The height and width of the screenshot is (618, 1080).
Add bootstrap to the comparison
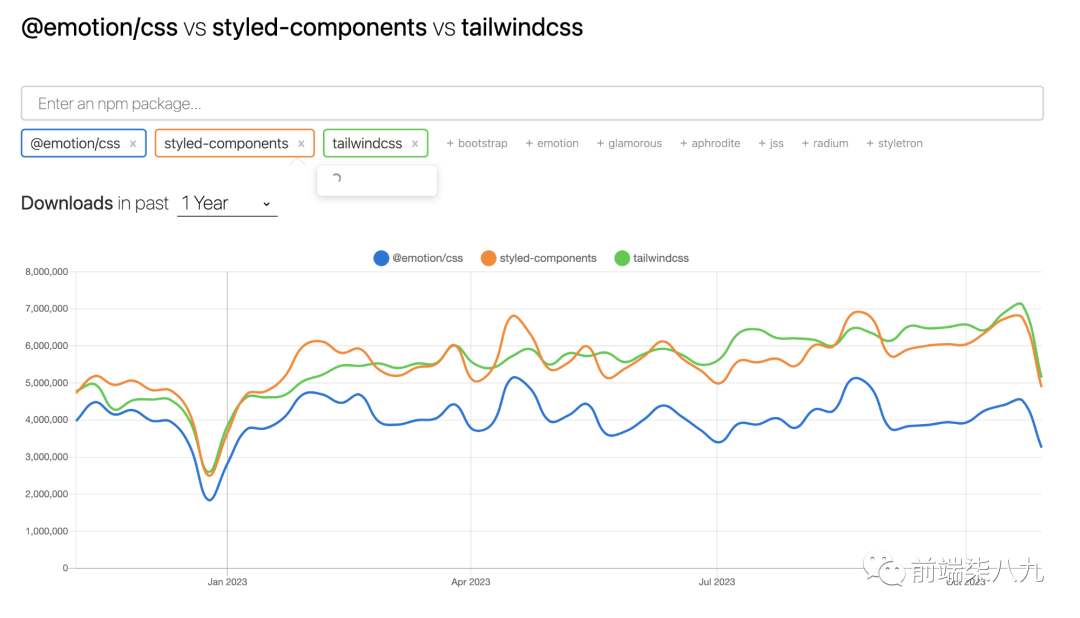(477, 143)
